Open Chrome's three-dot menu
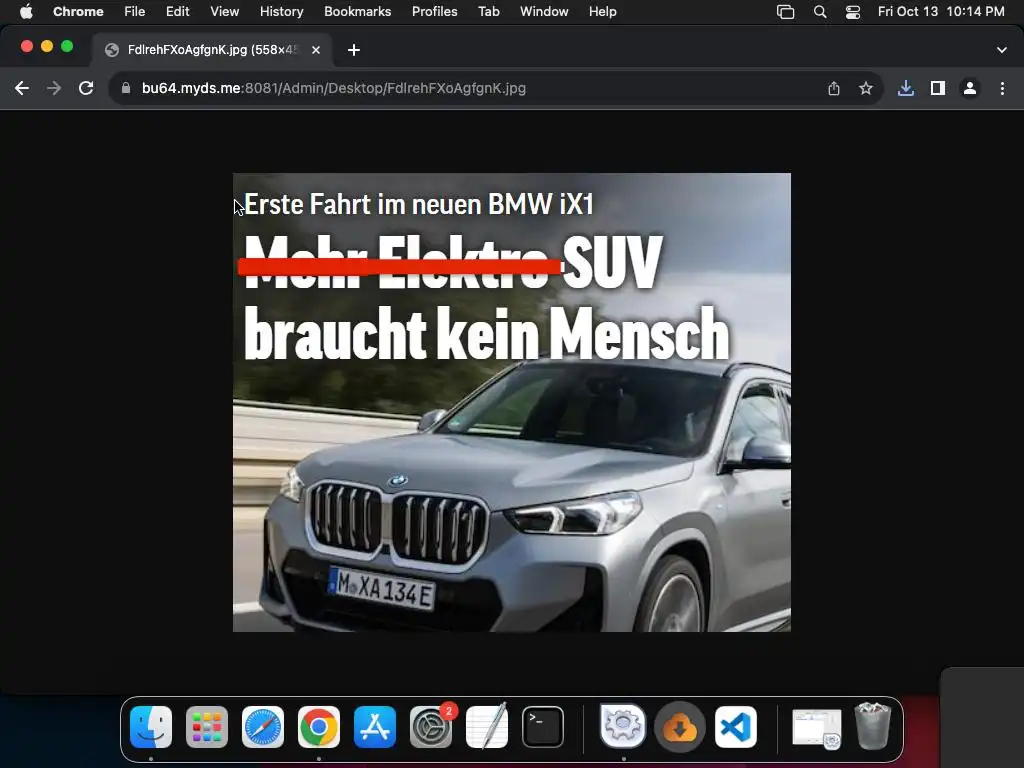The image size is (1024, 768). (1002, 88)
